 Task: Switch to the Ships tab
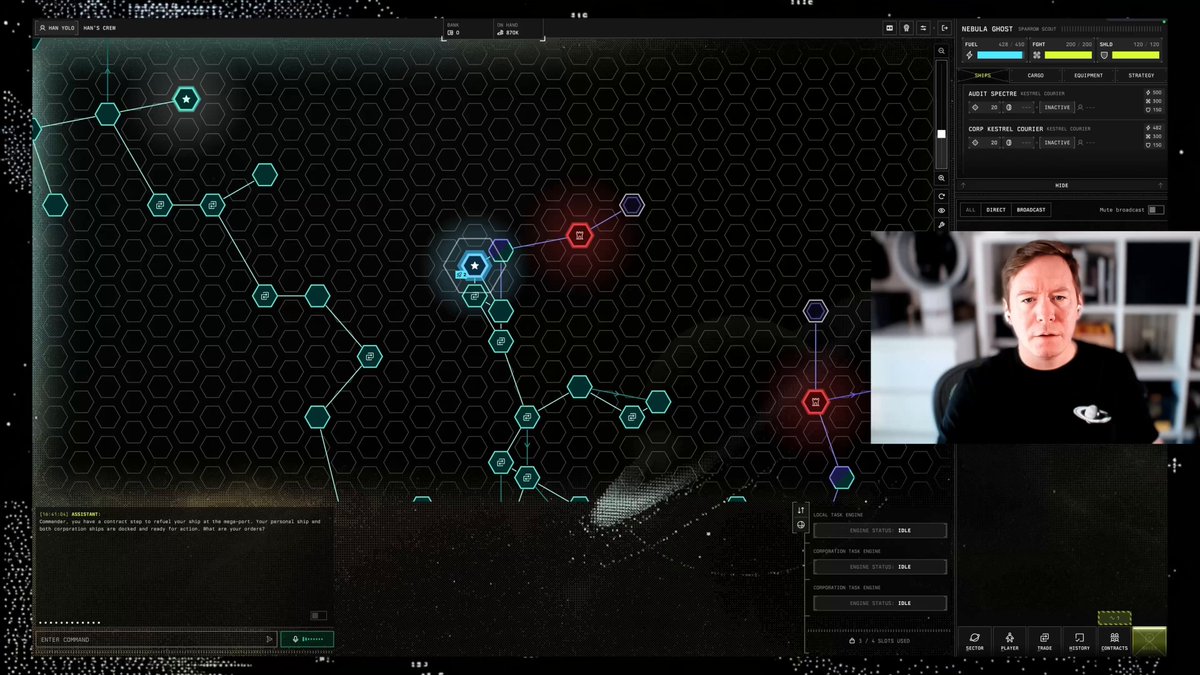[x=982, y=75]
